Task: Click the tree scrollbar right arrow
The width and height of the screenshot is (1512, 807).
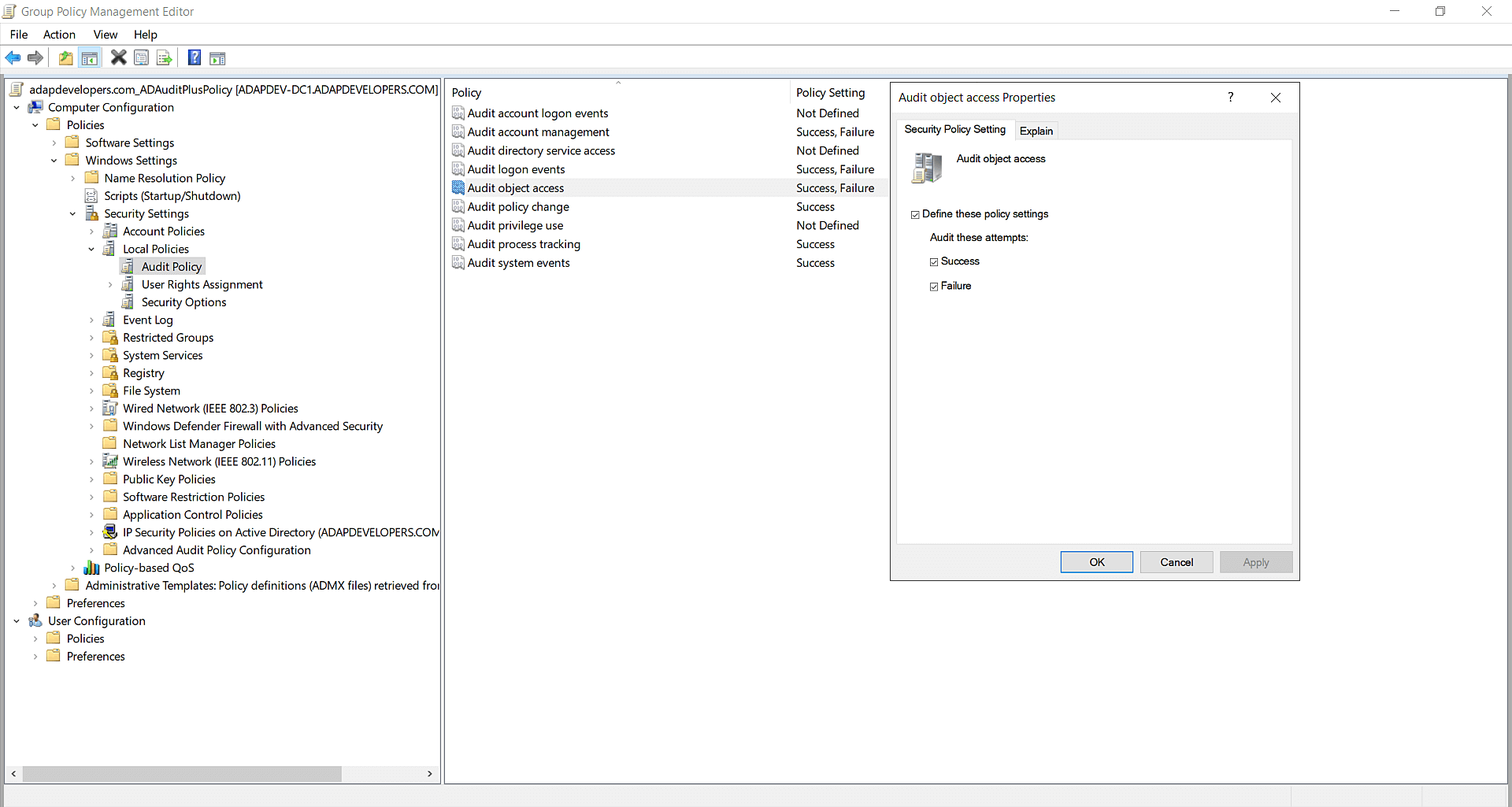Action: tap(430, 774)
